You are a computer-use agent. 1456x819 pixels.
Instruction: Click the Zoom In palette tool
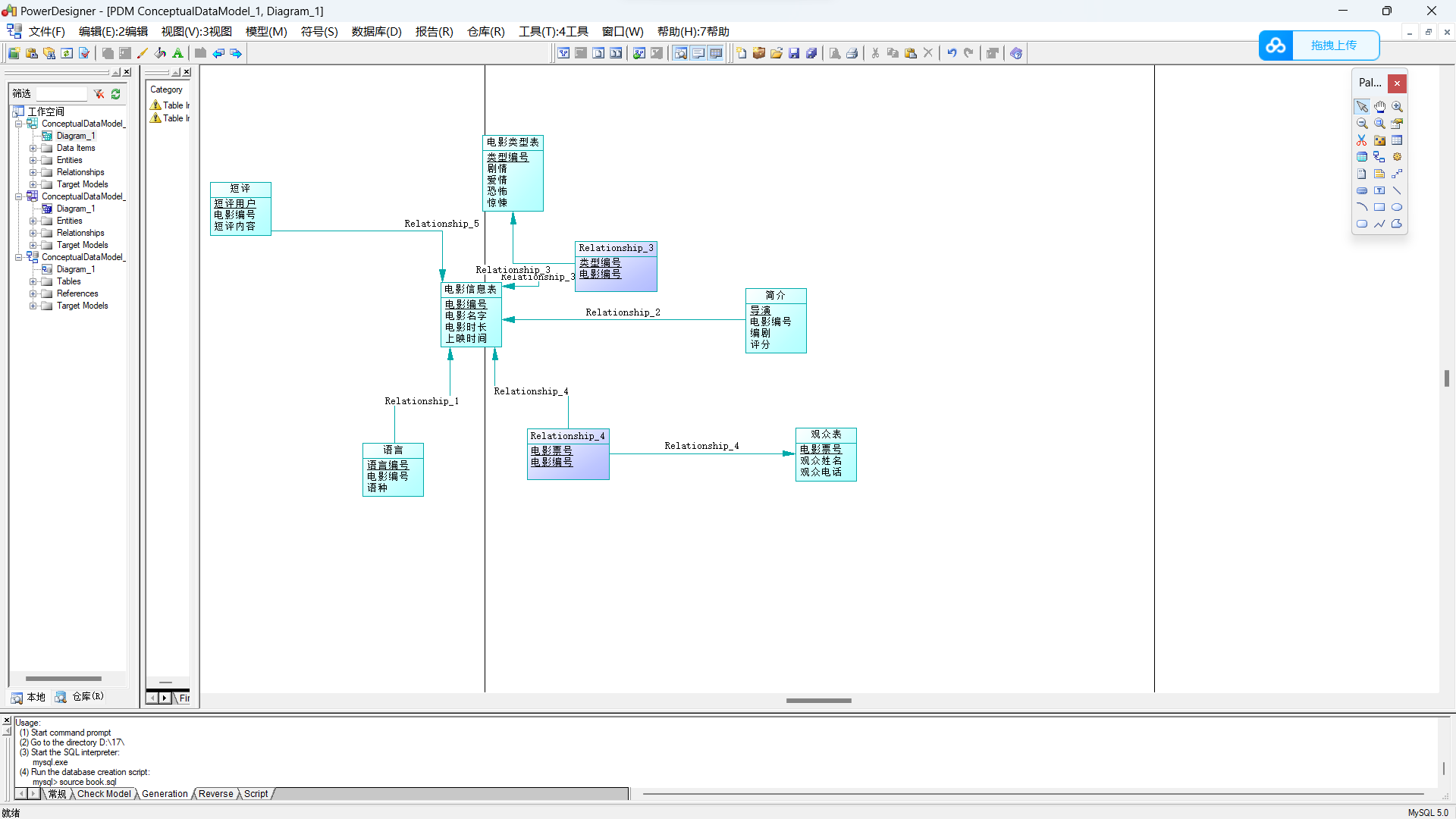click(x=1397, y=107)
